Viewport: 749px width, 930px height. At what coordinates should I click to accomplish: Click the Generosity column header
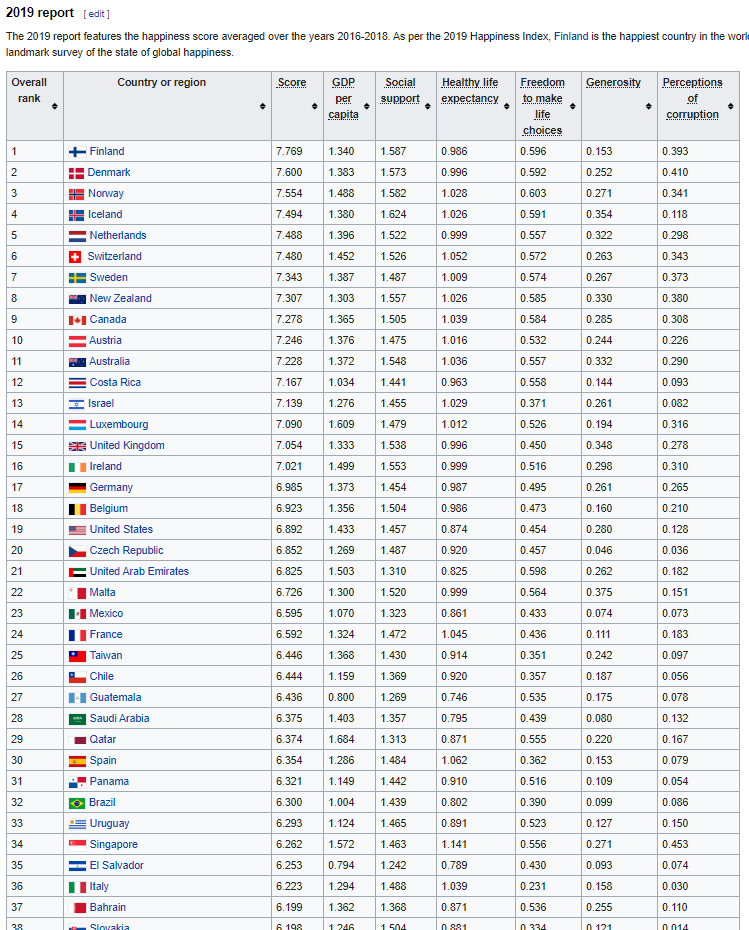click(613, 82)
